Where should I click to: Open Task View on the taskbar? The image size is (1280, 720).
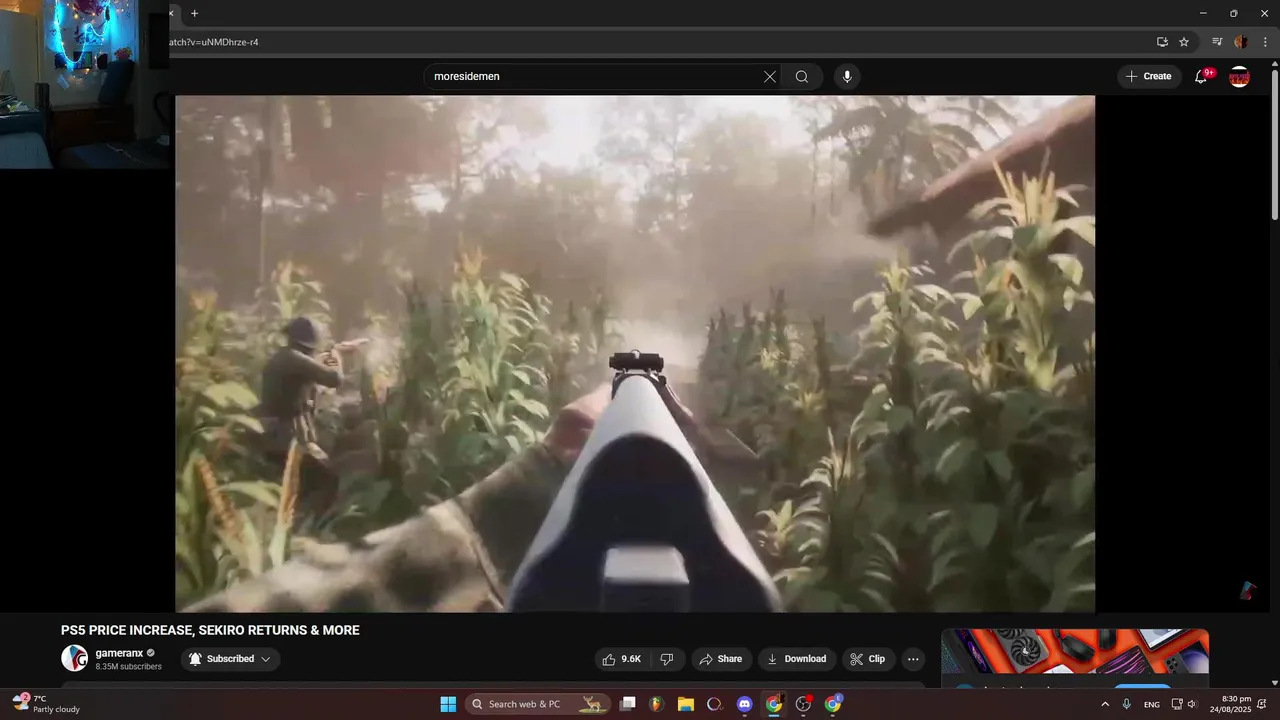click(627, 704)
